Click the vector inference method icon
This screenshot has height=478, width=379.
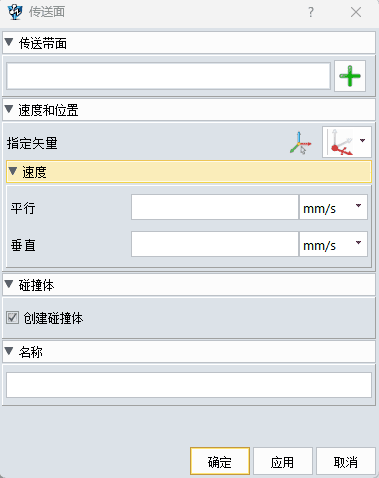coord(340,142)
